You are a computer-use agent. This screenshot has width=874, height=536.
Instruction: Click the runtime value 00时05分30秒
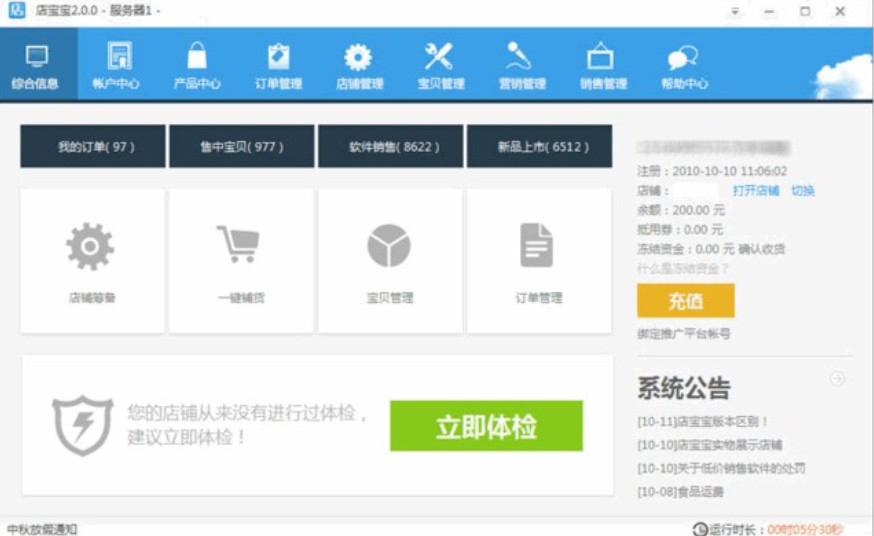click(x=805, y=529)
